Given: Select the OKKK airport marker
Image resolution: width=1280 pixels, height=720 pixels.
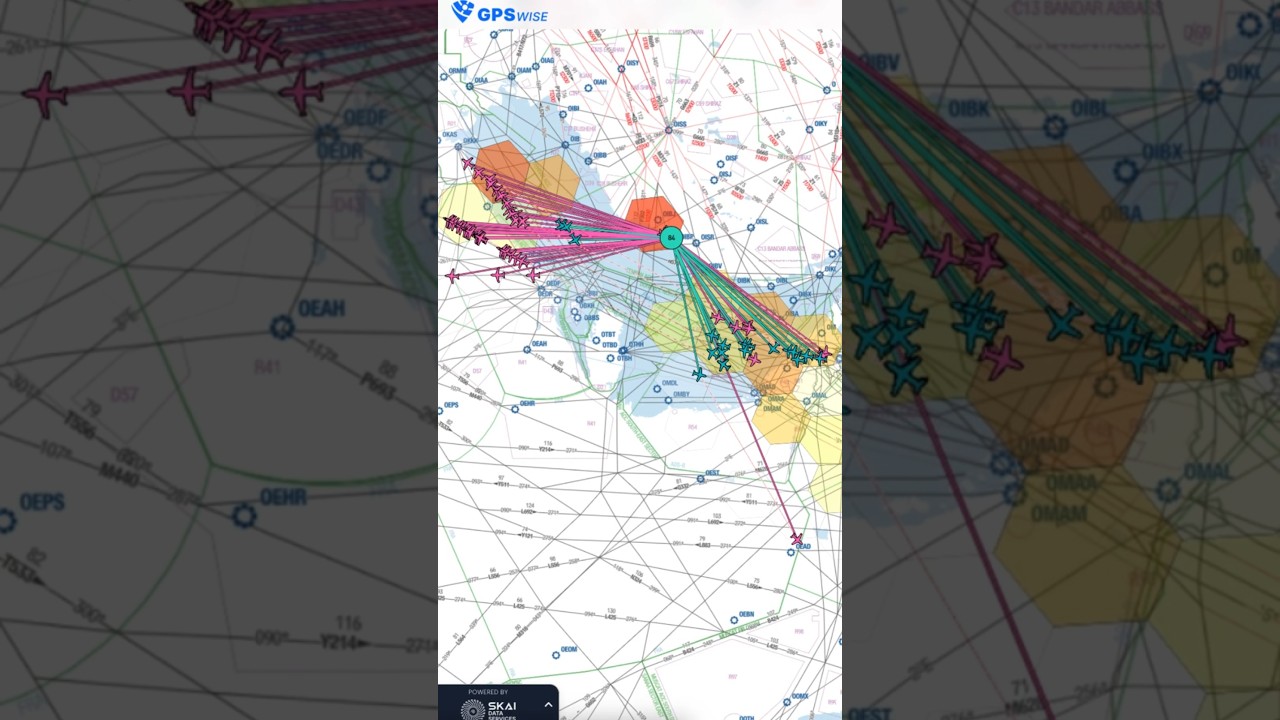Looking at the screenshot, I should [x=458, y=147].
